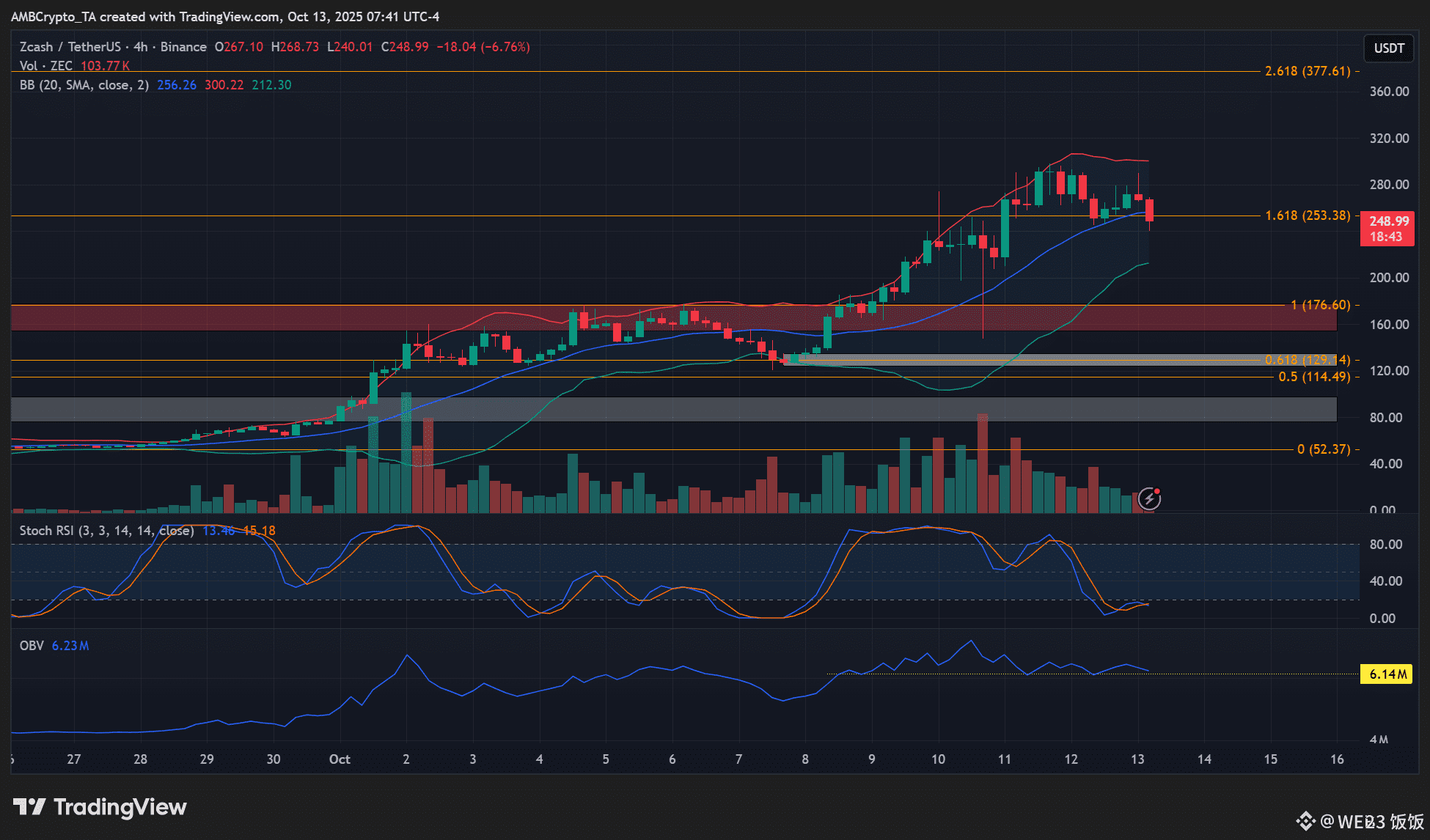Click the 4h timeframe in chart title
Image resolution: width=1430 pixels, height=840 pixels.
[140, 47]
